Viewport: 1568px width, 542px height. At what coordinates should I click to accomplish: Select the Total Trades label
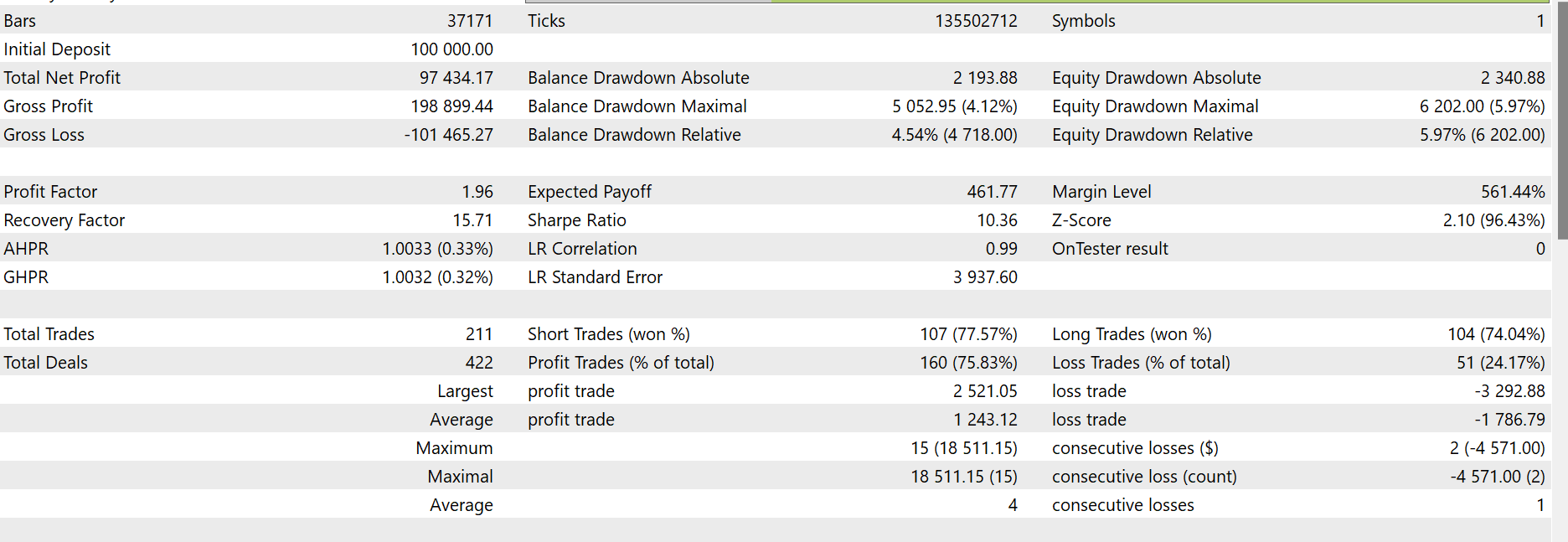49,334
